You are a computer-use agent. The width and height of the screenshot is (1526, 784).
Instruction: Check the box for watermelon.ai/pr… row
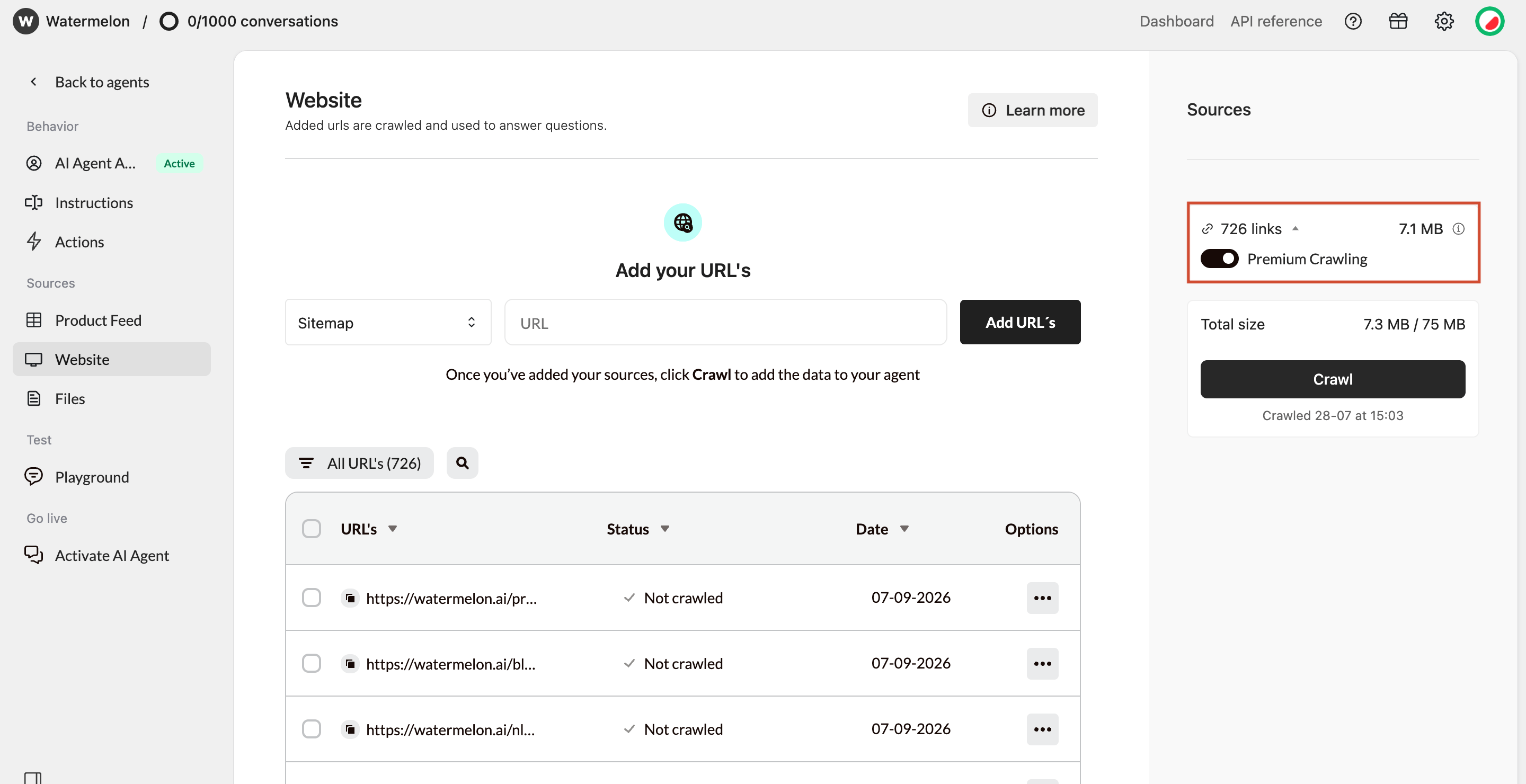[x=312, y=598]
